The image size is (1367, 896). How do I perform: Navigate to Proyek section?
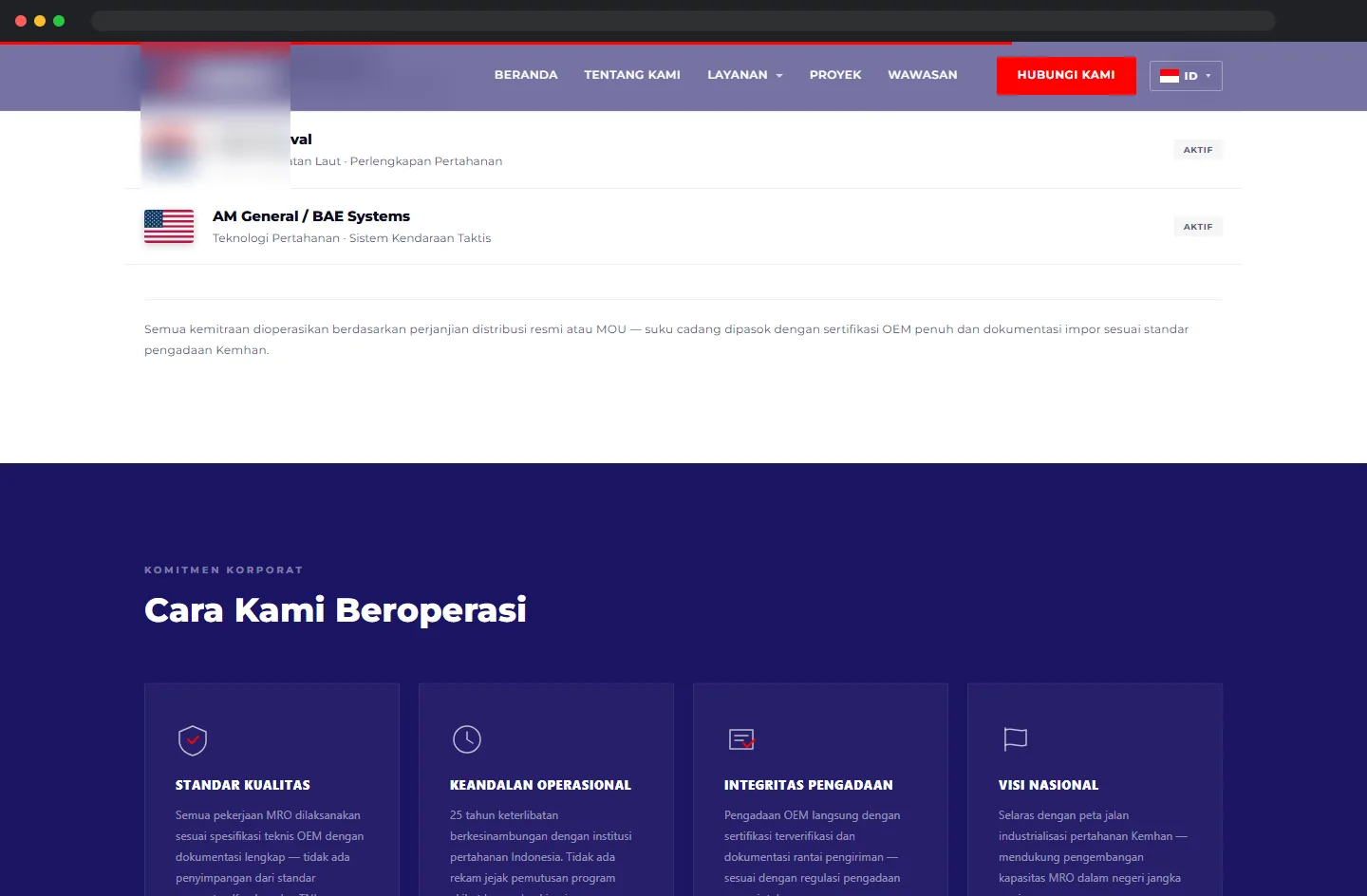(835, 75)
